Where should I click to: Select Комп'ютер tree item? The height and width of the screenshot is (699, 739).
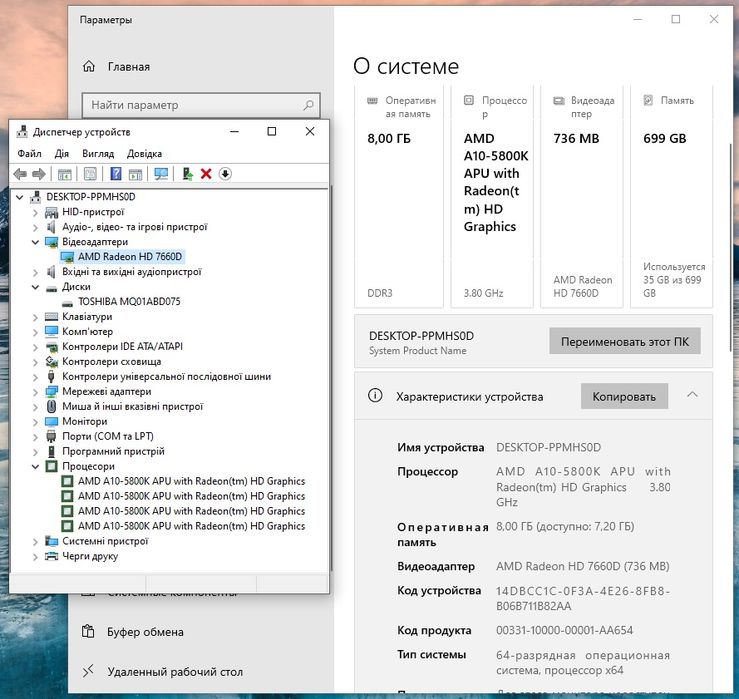[88, 332]
